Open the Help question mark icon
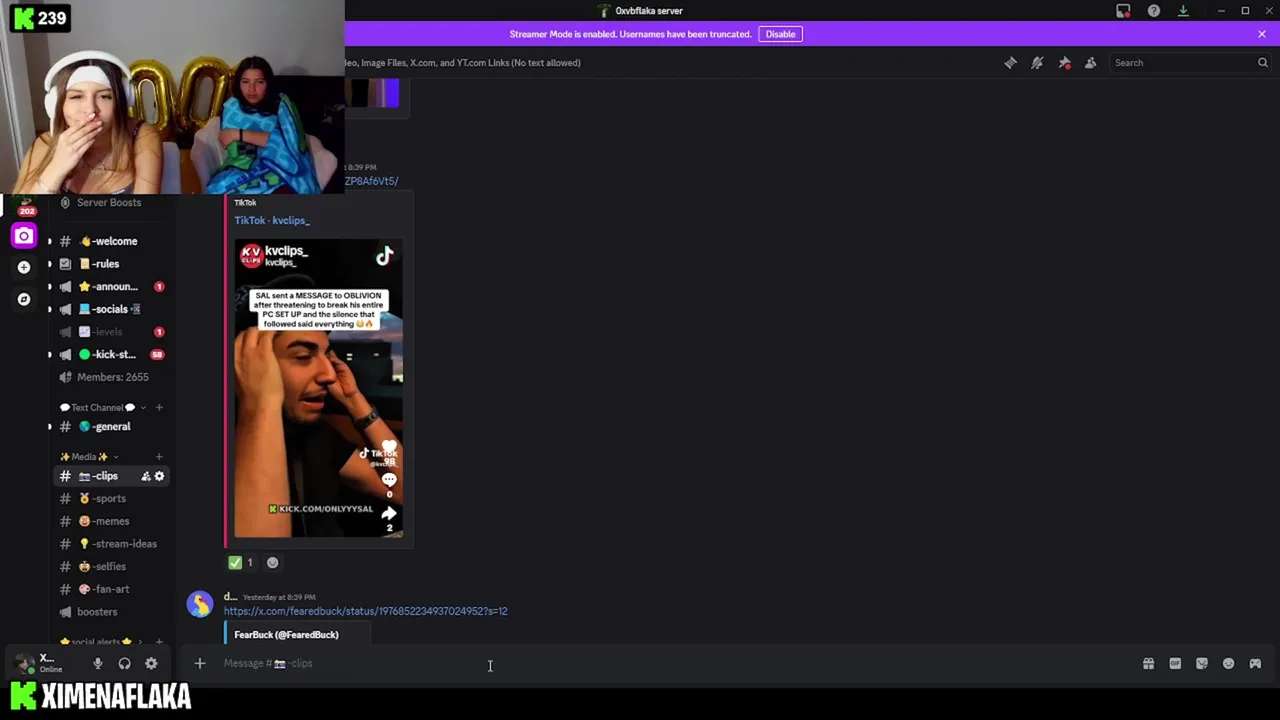This screenshot has height=720, width=1280. pyautogui.click(x=1154, y=11)
